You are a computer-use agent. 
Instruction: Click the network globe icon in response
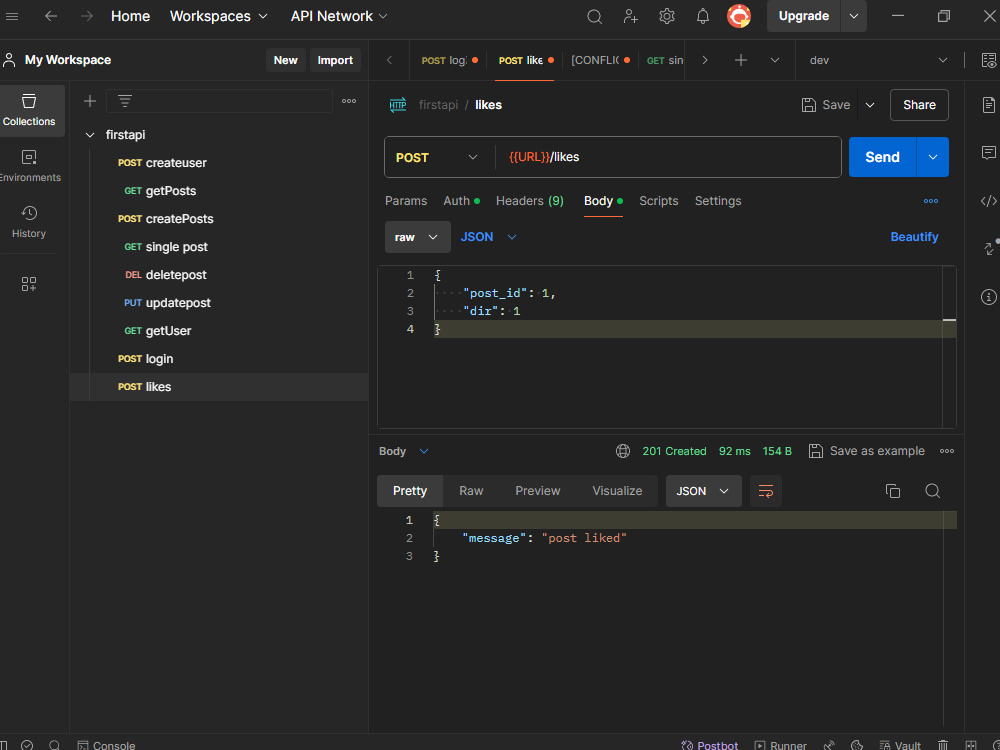tap(623, 451)
